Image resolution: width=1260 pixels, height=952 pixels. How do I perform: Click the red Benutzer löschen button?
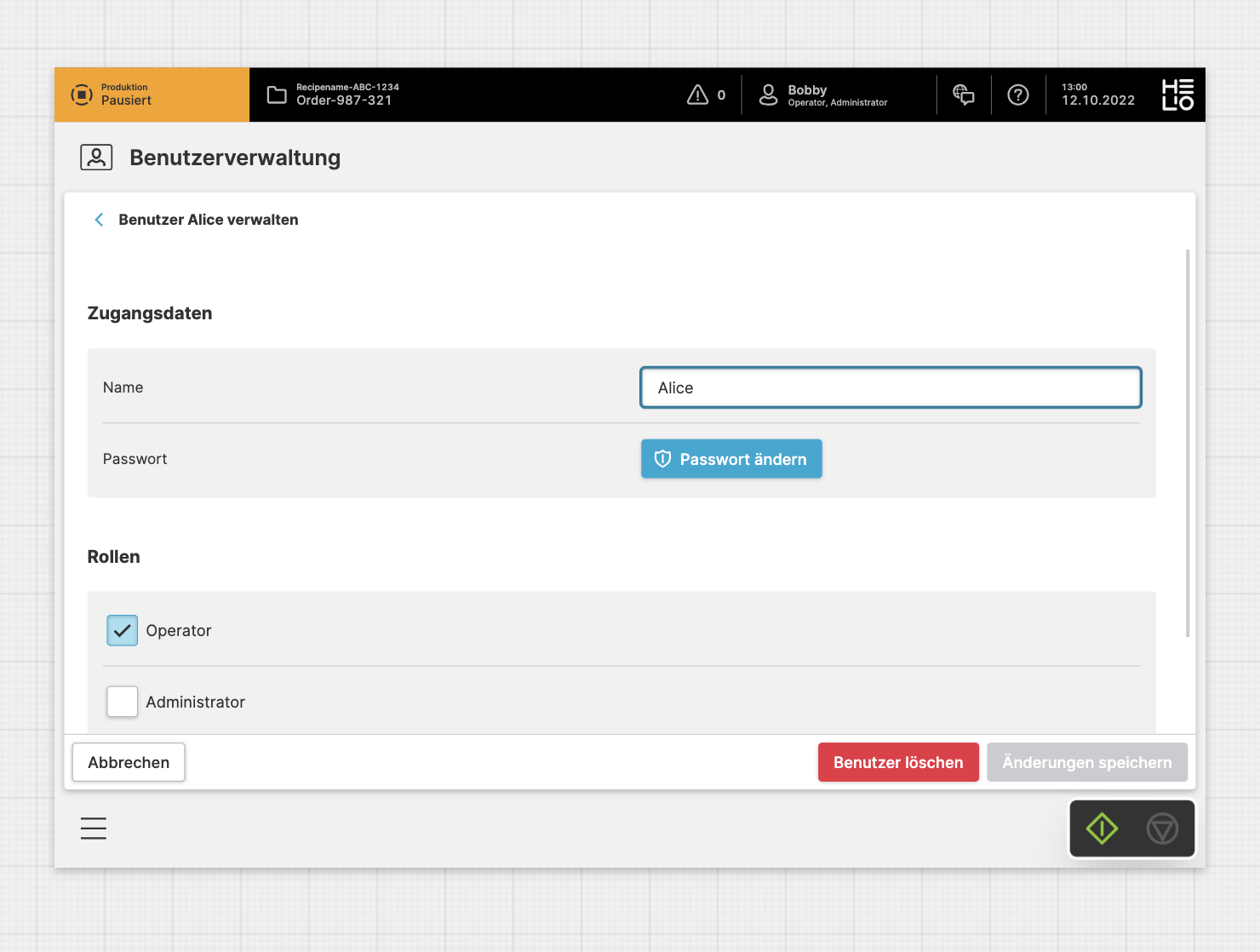pos(898,762)
